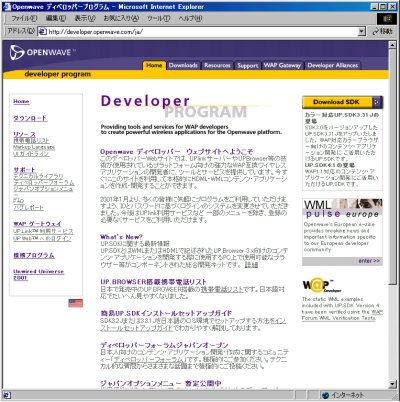Click What's New? heading

point(121,237)
